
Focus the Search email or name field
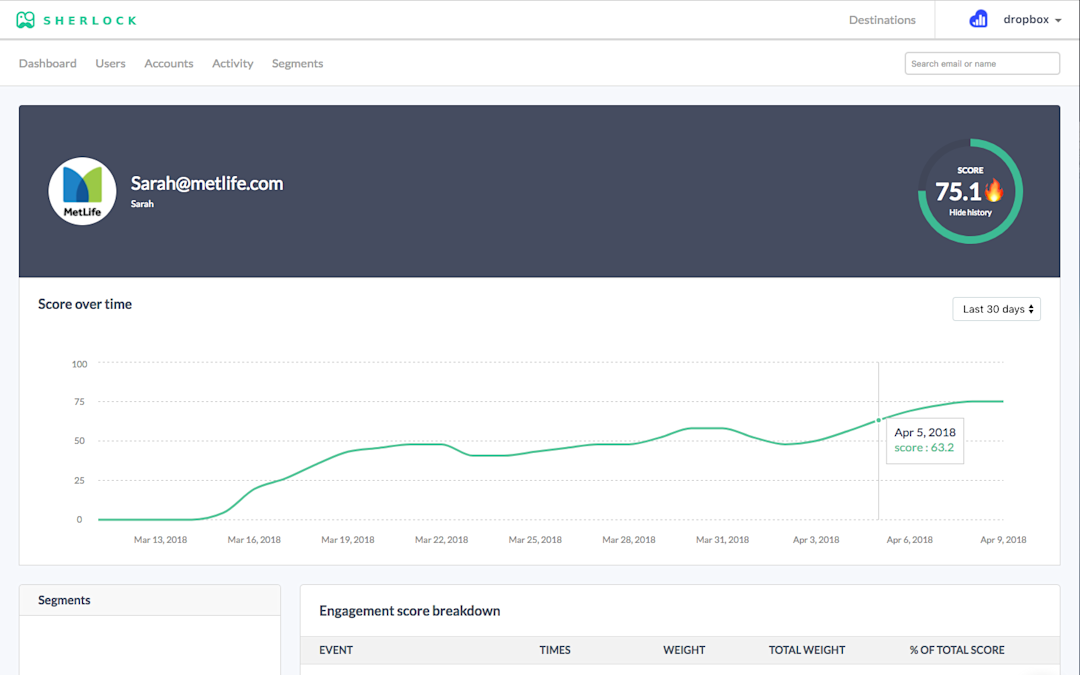coord(982,63)
